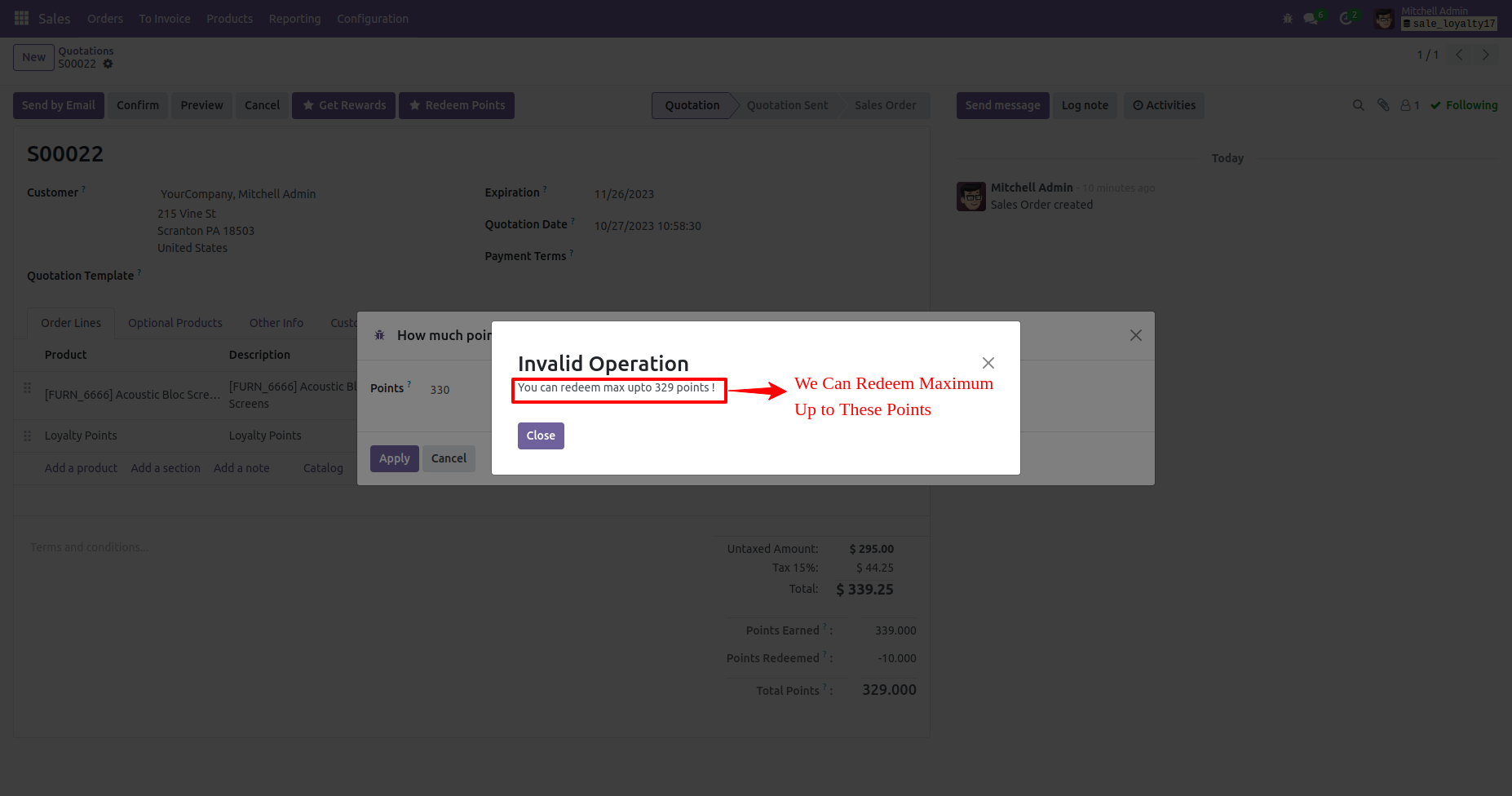Open the conversations chat icon

click(x=1311, y=18)
